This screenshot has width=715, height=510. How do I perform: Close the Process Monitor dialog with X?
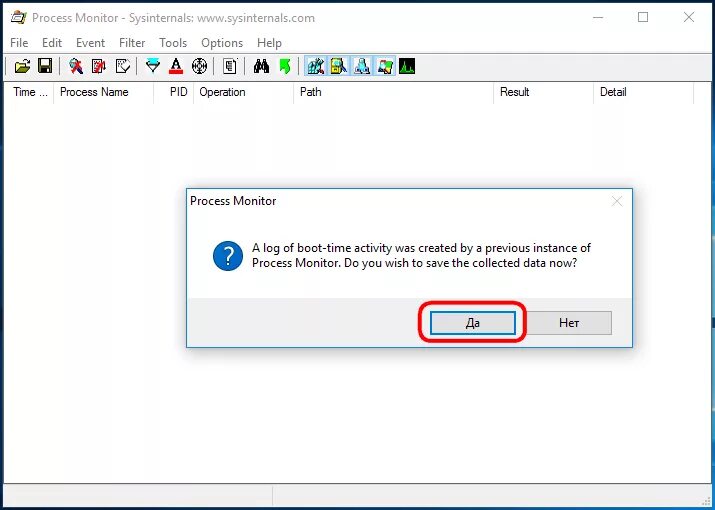coord(617,201)
